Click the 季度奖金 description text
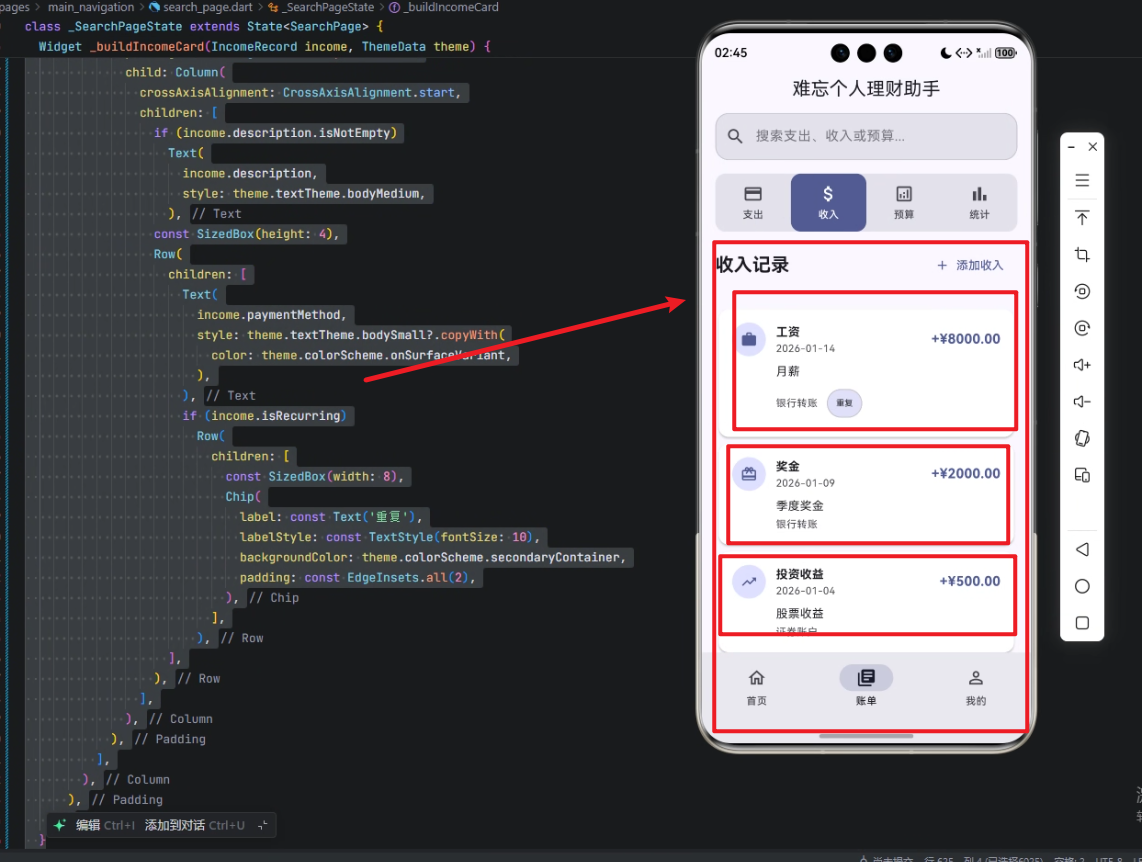1142x862 pixels. click(800, 505)
